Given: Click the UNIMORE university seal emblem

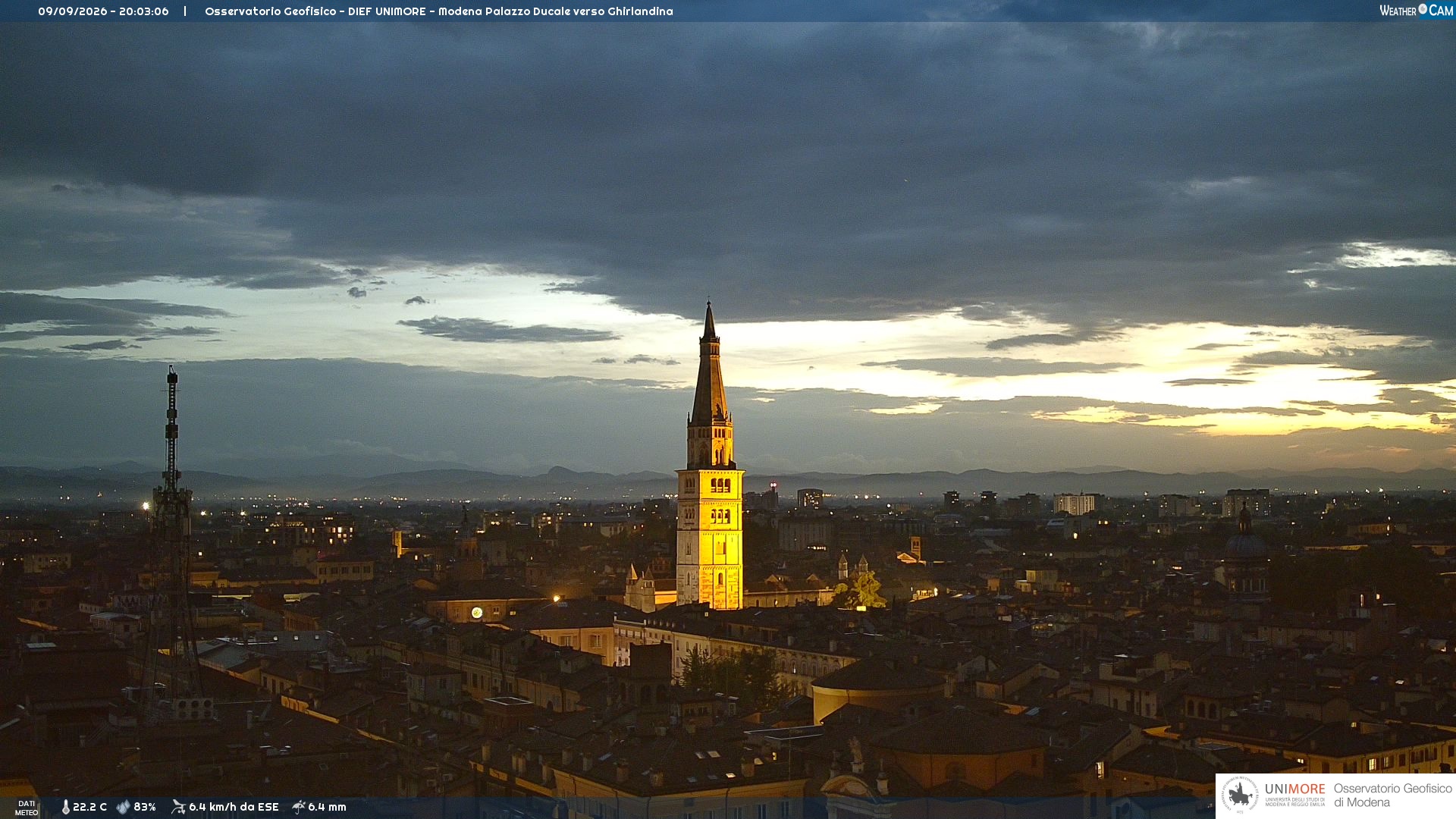Looking at the screenshot, I should pos(1240,795).
